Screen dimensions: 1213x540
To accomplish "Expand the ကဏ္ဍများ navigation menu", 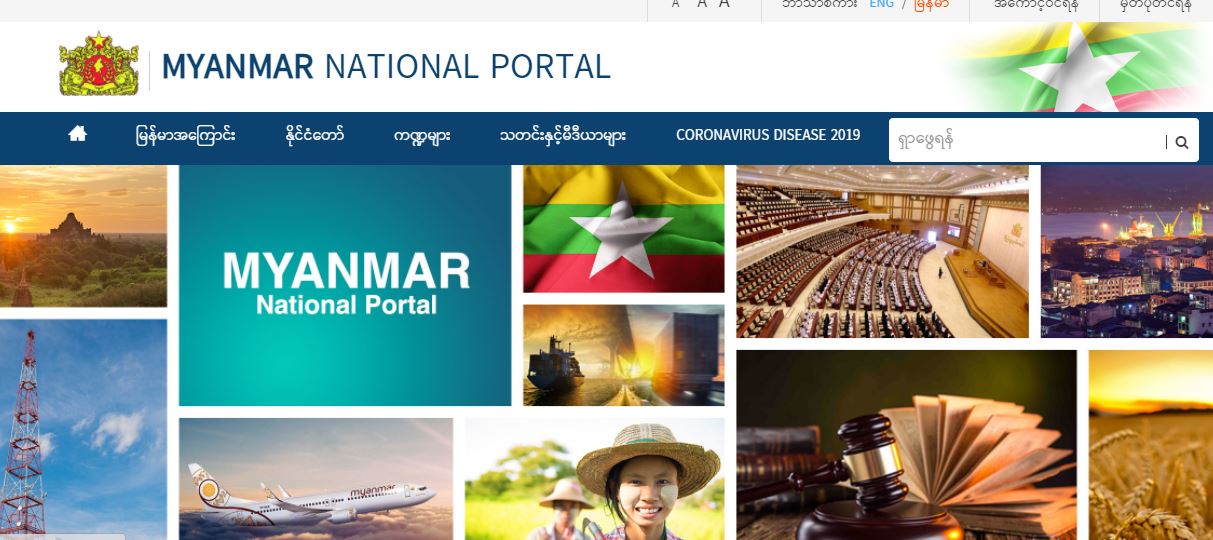I will [421, 135].
